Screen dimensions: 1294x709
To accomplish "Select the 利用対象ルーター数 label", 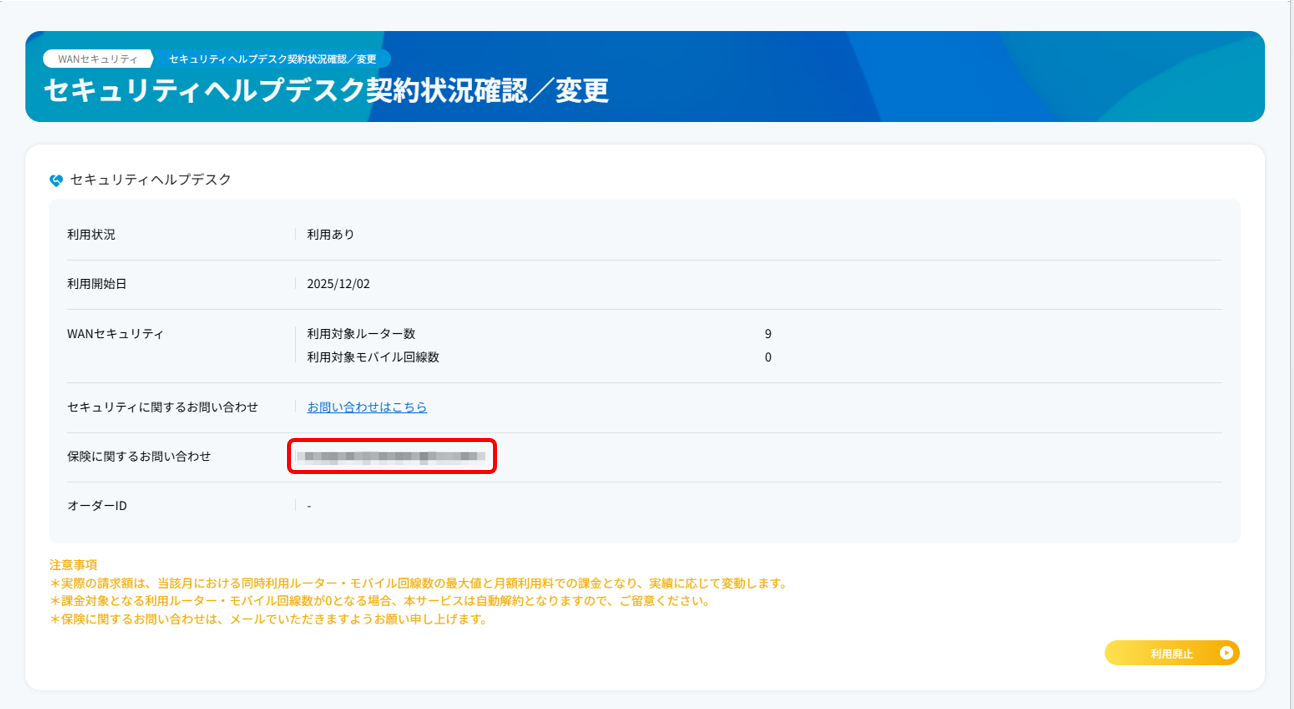I will coord(361,334).
